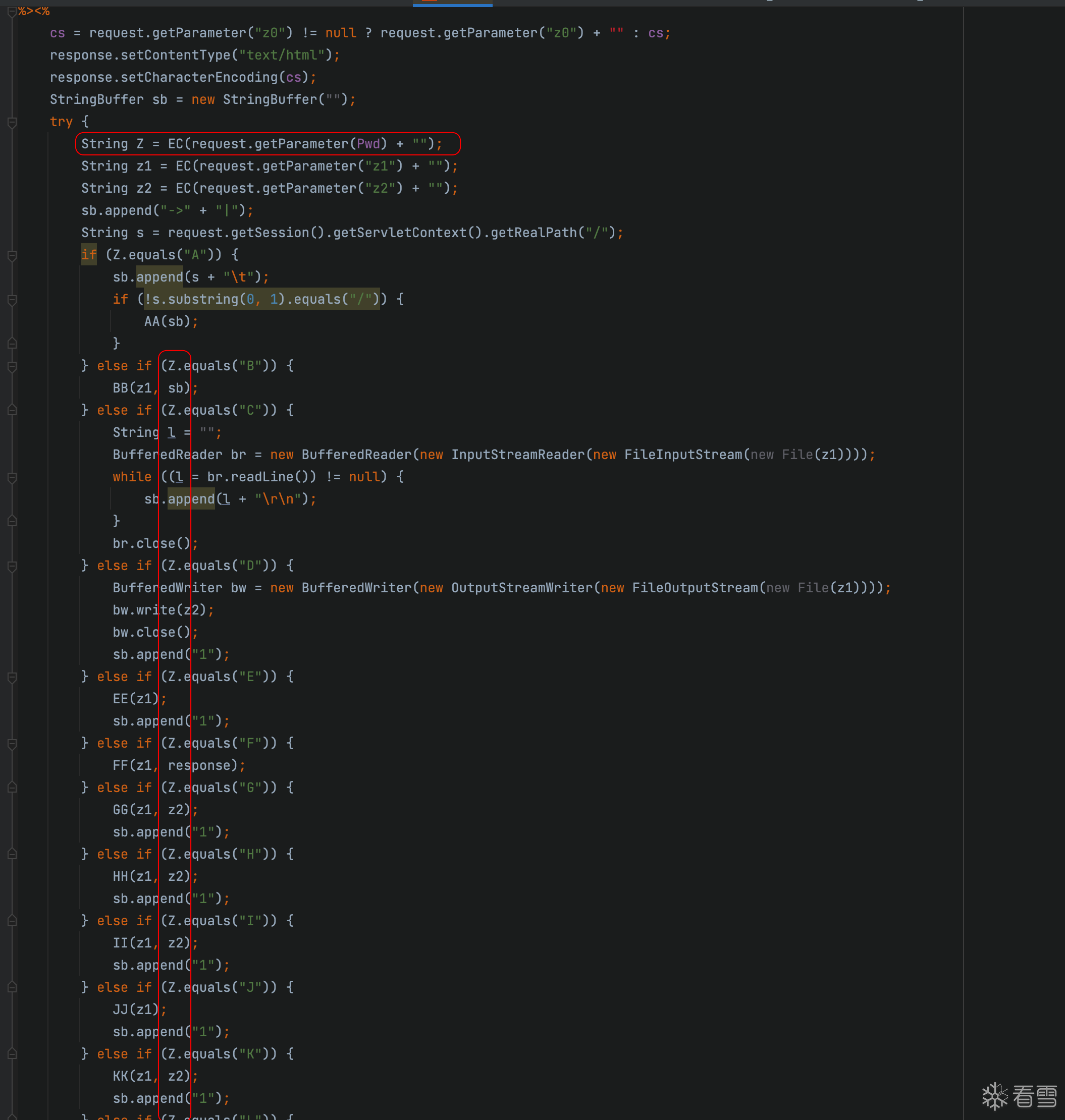
Task: Fold the while br.readLine loop
Action: (12, 477)
